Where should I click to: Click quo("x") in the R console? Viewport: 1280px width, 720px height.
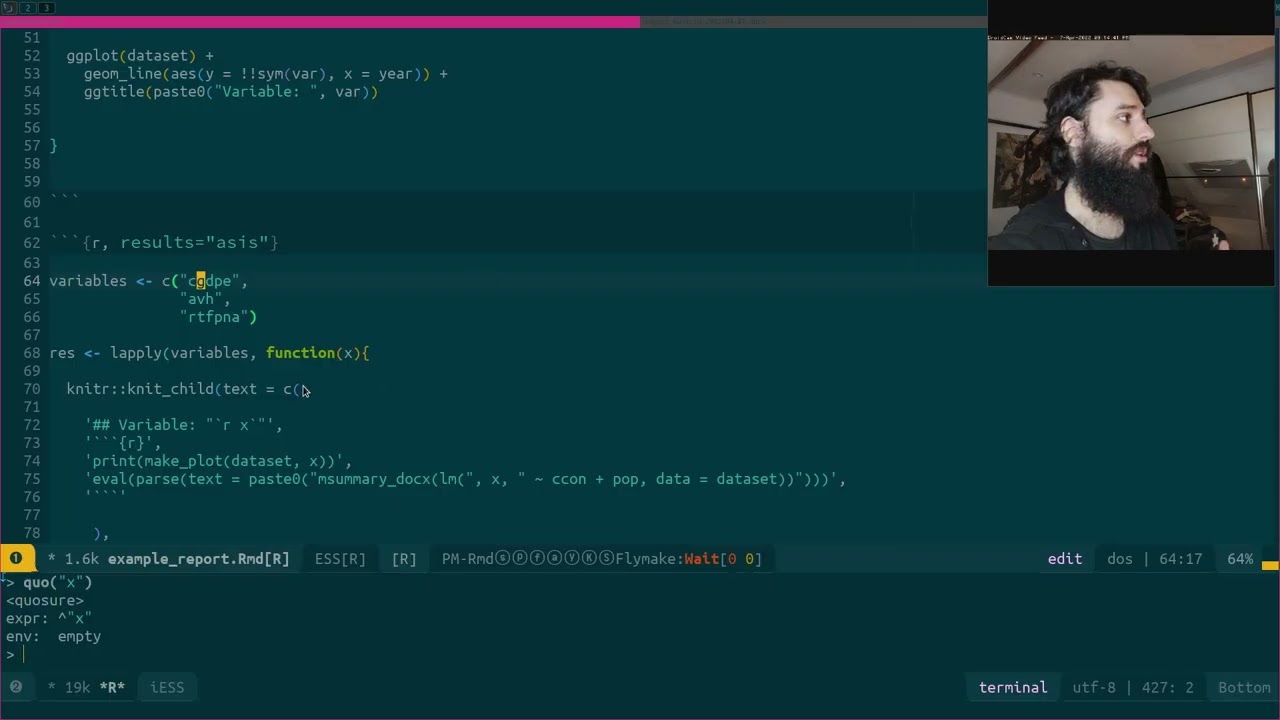(57, 582)
